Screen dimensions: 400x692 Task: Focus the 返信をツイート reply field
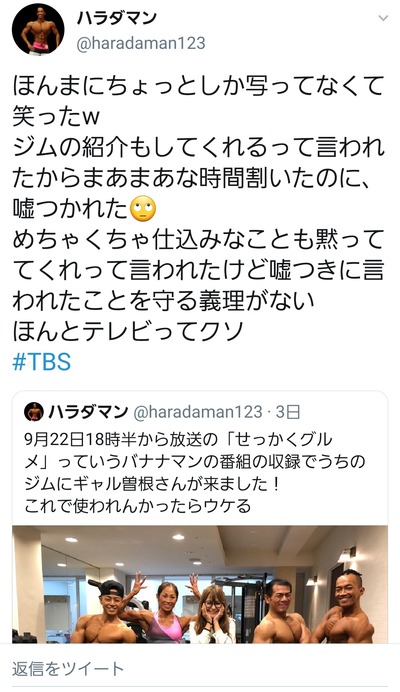200,669
